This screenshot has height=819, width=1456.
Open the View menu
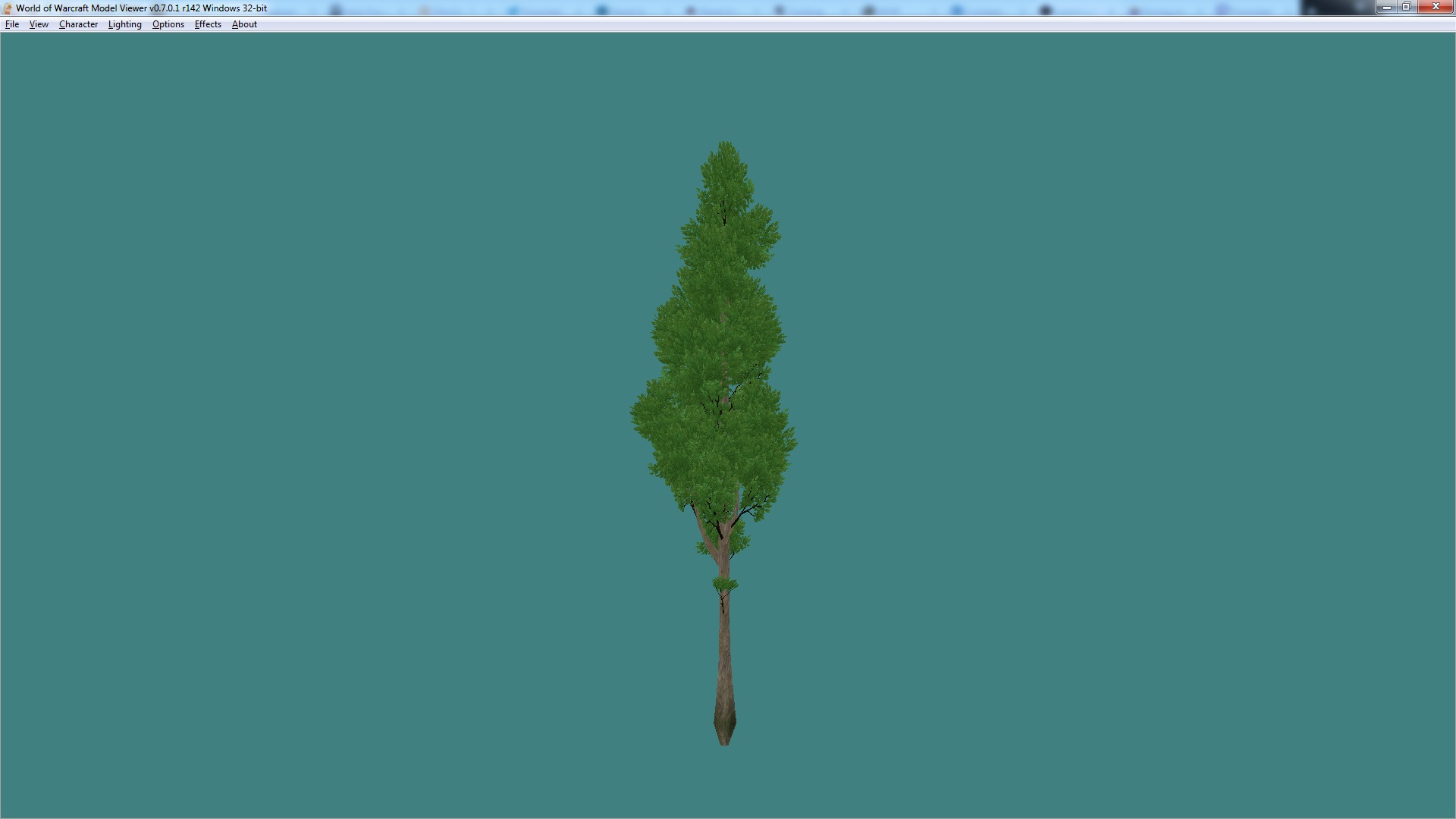click(39, 24)
